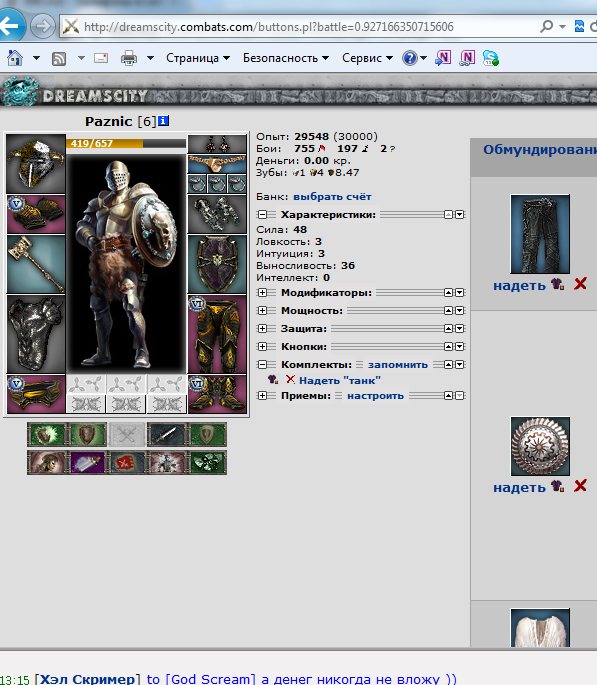Screen dimensions: 597x685
Task: Click the printer toolbar icon
Action: [x=129, y=58]
